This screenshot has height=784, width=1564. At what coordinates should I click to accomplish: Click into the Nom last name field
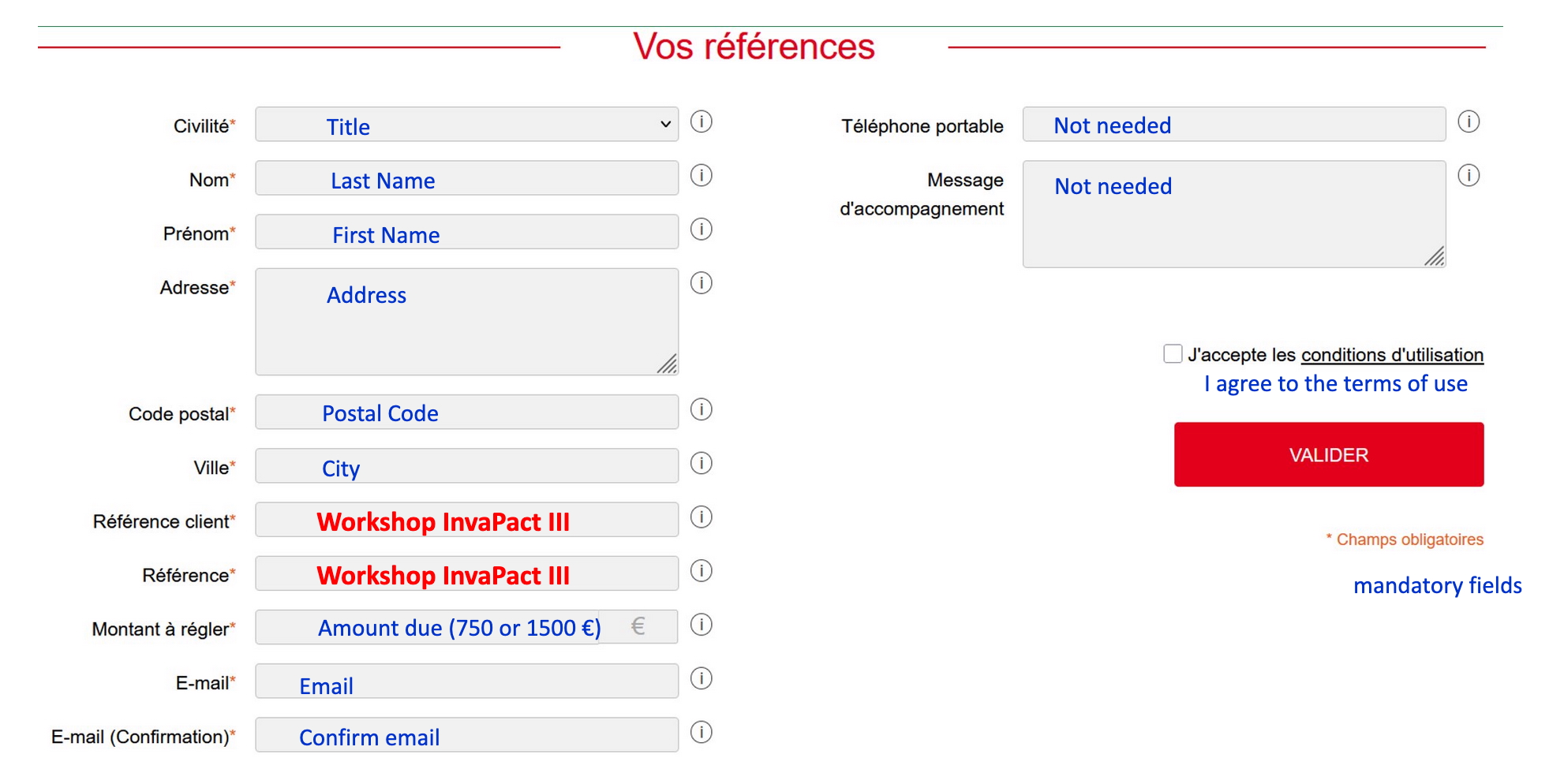(x=466, y=178)
